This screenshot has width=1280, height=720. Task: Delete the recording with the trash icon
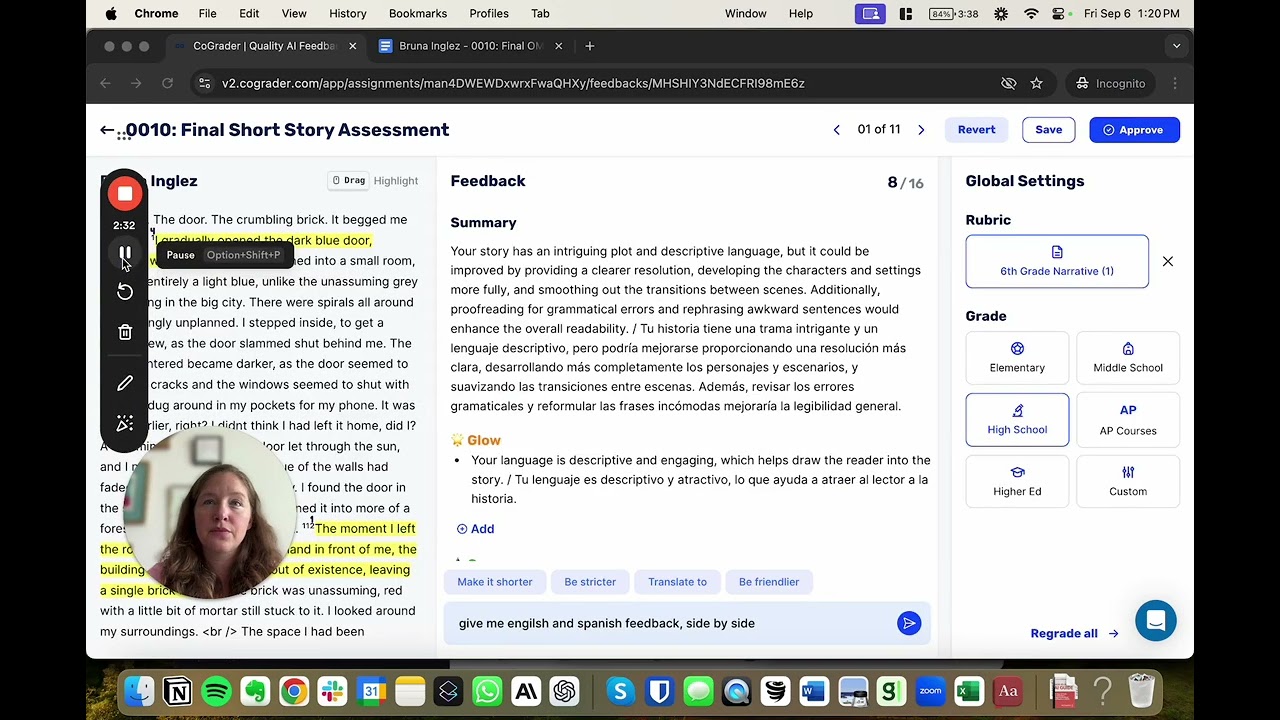point(125,332)
